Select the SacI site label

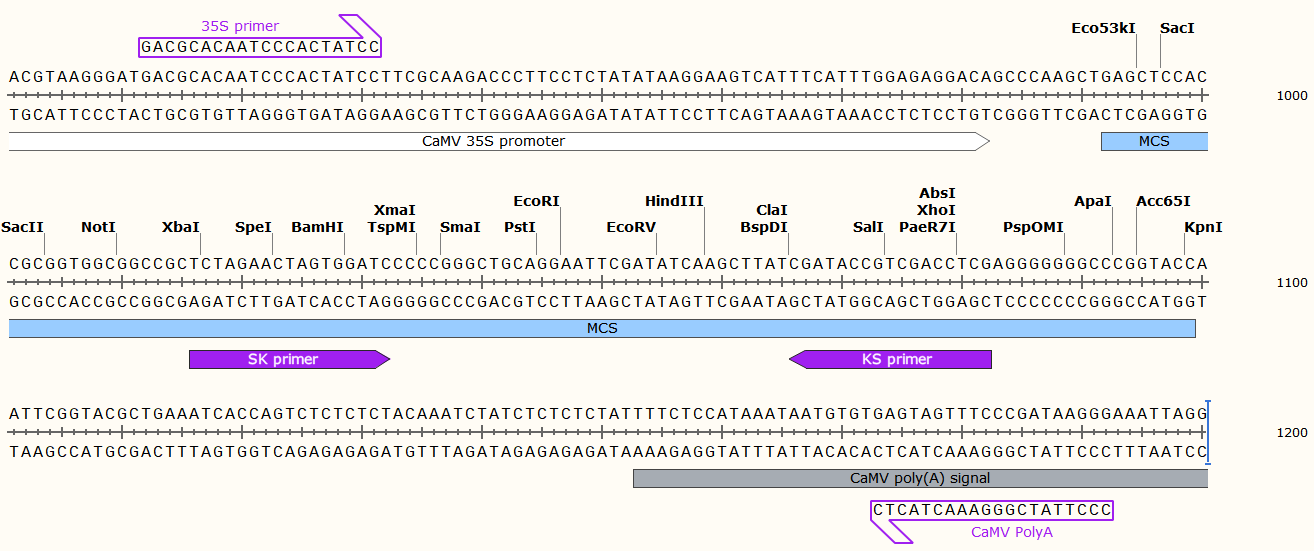1177,28
